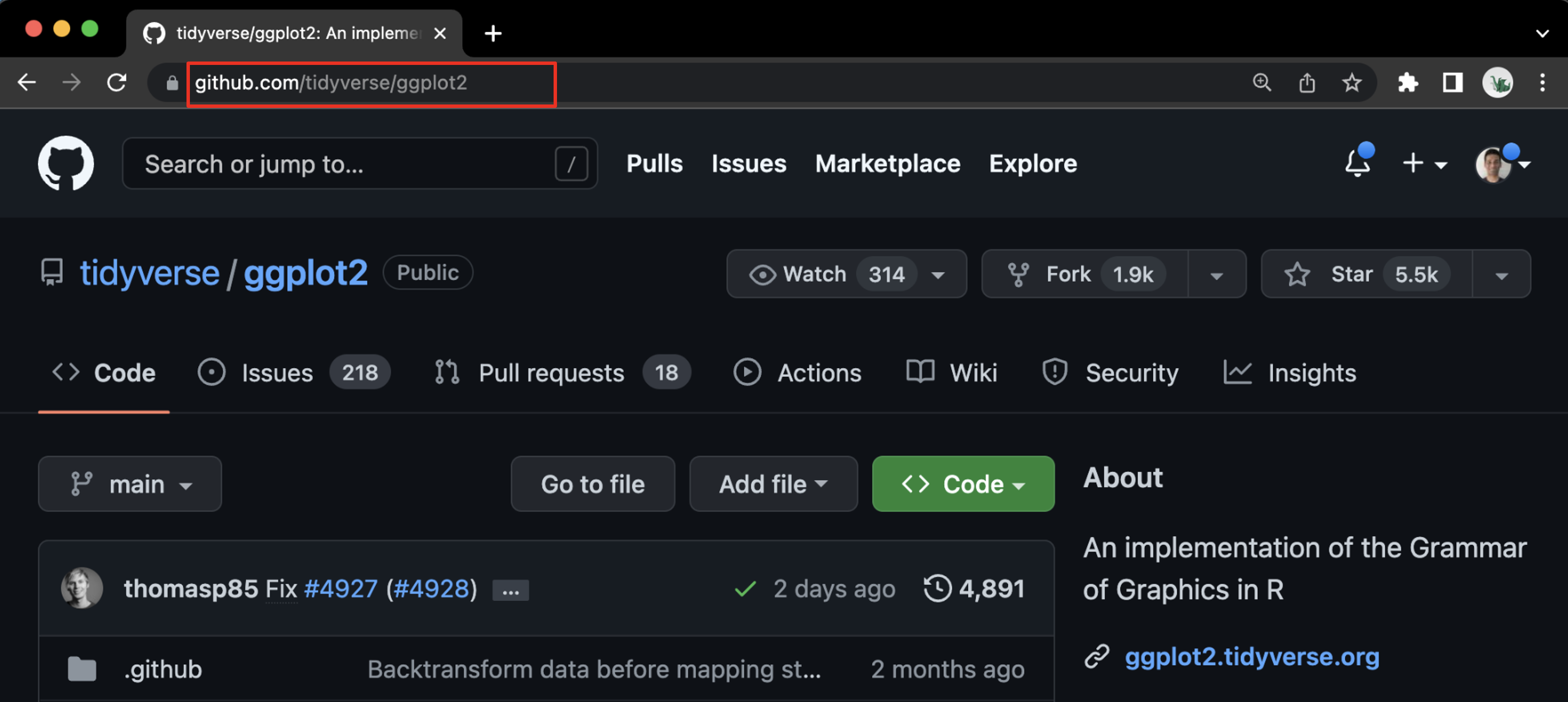
Task: Click the 4,891 commits count
Action: click(x=991, y=589)
